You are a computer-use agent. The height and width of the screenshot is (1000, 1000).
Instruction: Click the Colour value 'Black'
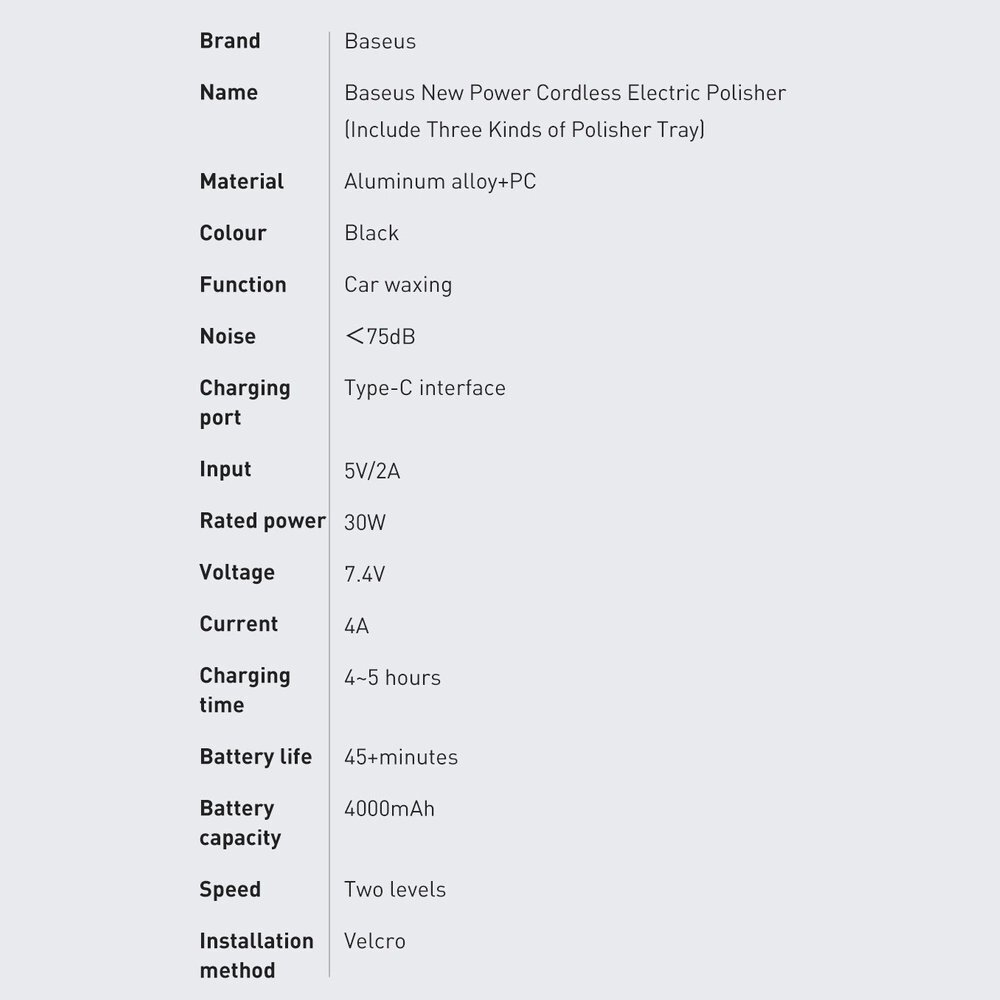(x=372, y=233)
